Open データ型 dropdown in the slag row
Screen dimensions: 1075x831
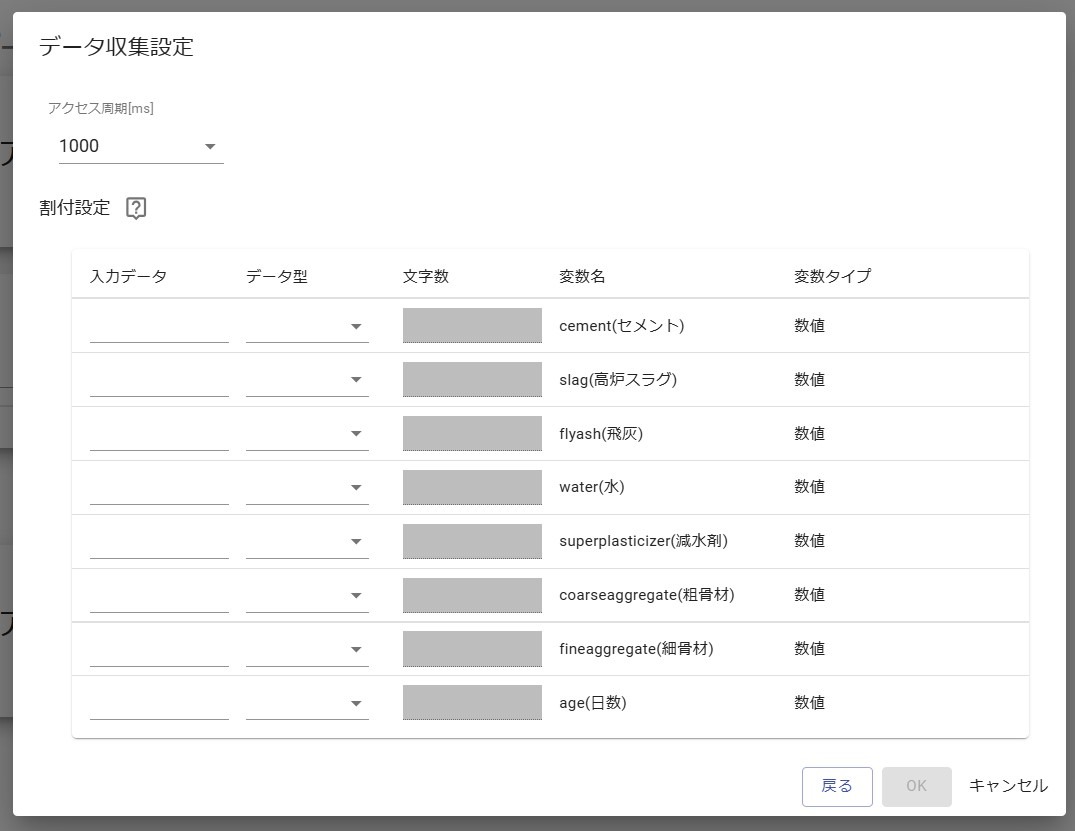[x=307, y=381]
